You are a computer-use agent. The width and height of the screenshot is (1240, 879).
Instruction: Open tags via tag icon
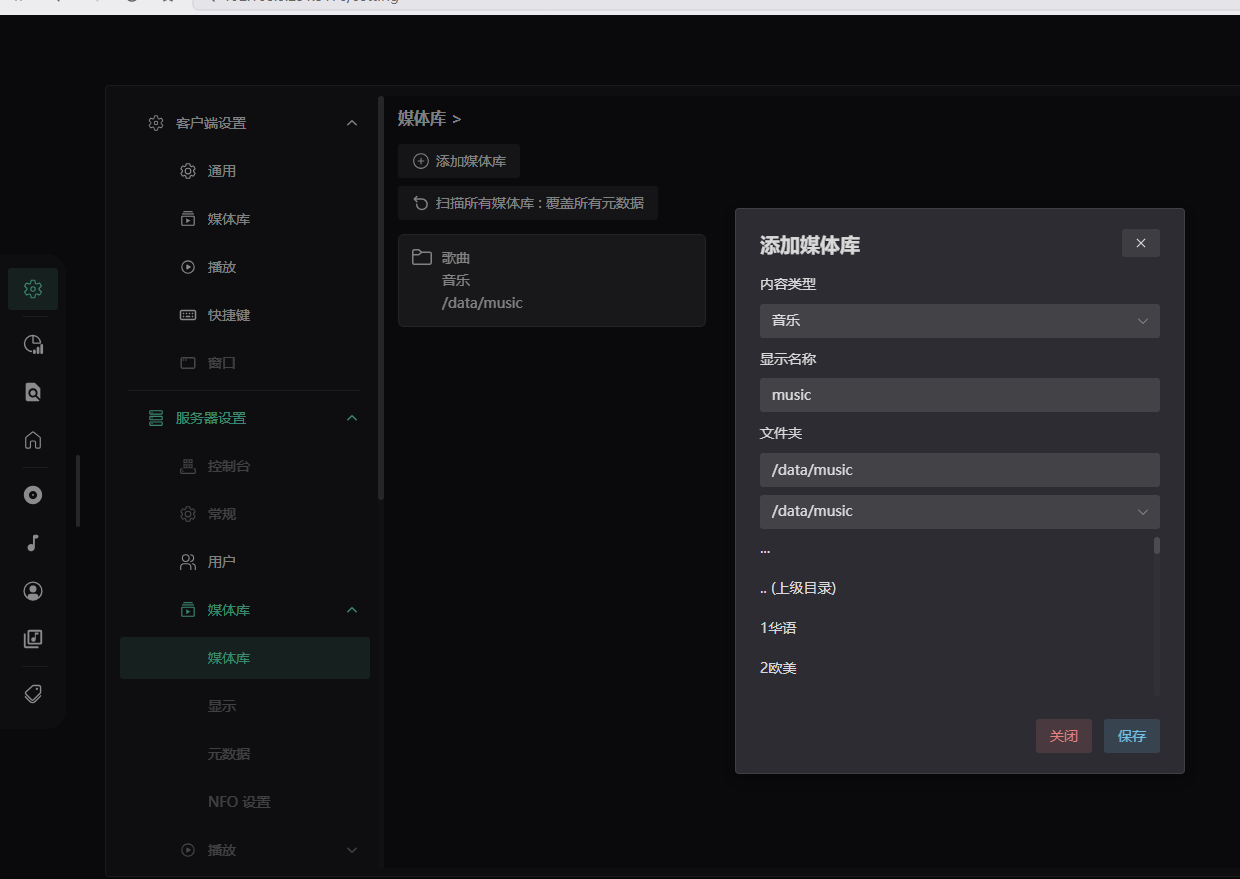point(33,694)
